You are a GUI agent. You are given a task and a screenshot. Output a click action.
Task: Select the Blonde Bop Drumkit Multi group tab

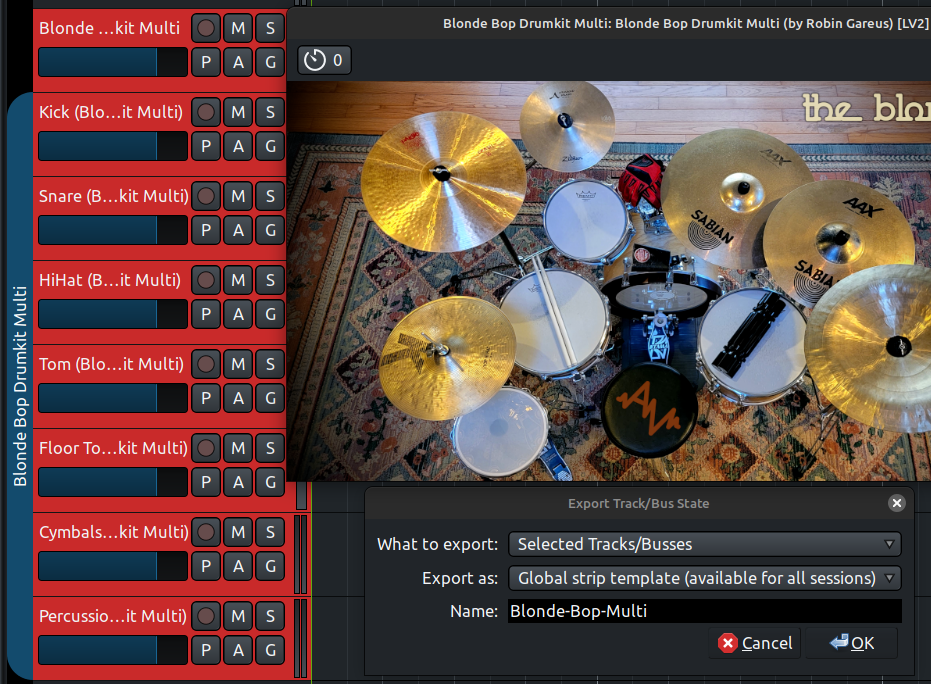click(x=20, y=386)
